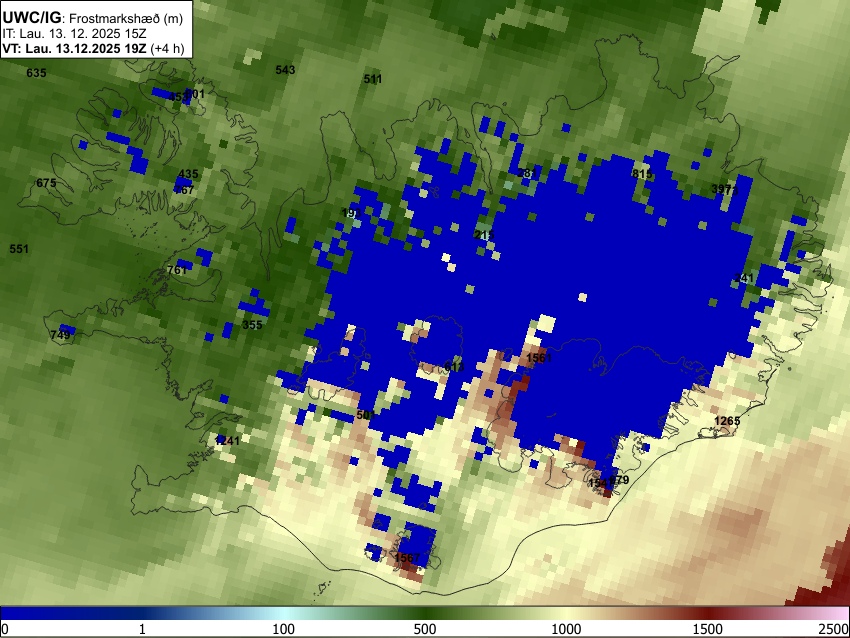Screen dimensions: 850x638
Task: Click the colorbar tick label '1'
Action: click(x=142, y=629)
